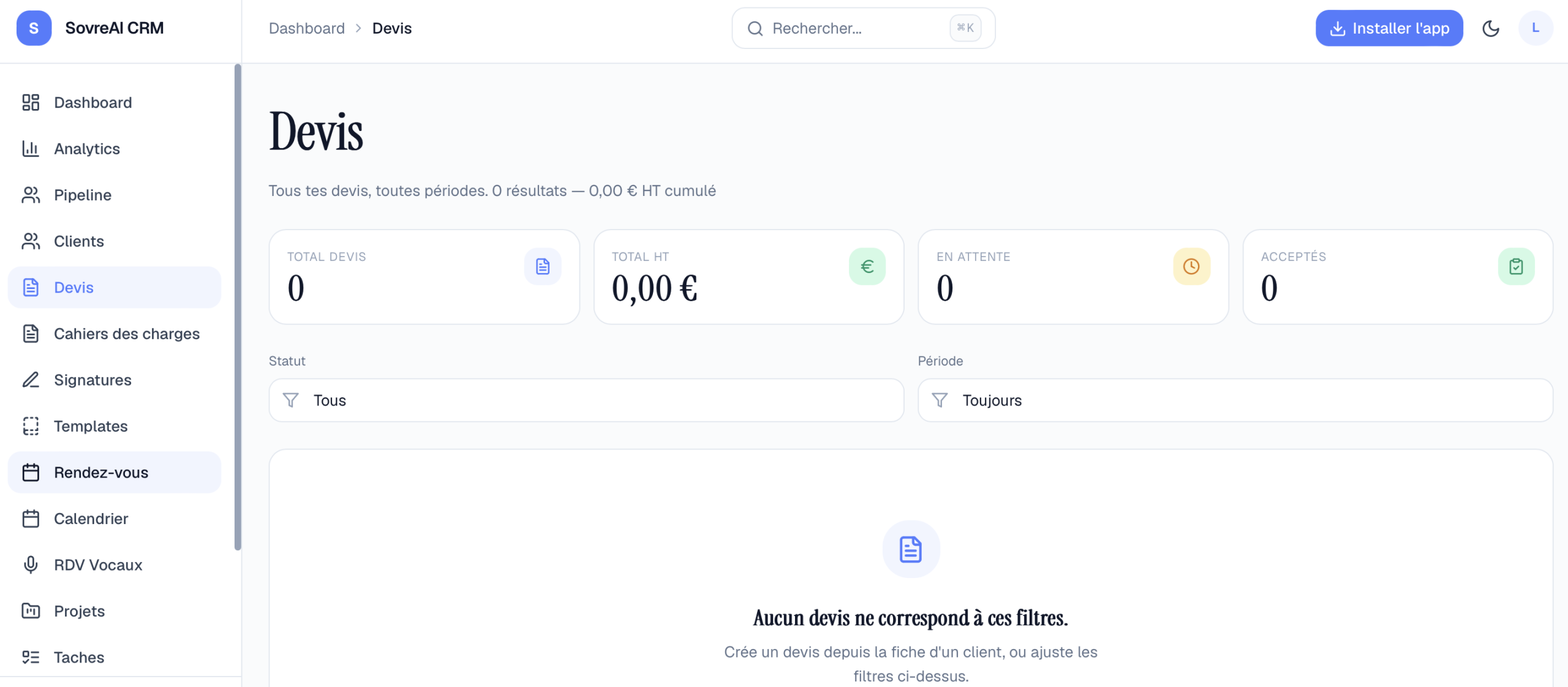1568x687 pixels.
Task: Open RDV Vocaux
Action: 115,565
